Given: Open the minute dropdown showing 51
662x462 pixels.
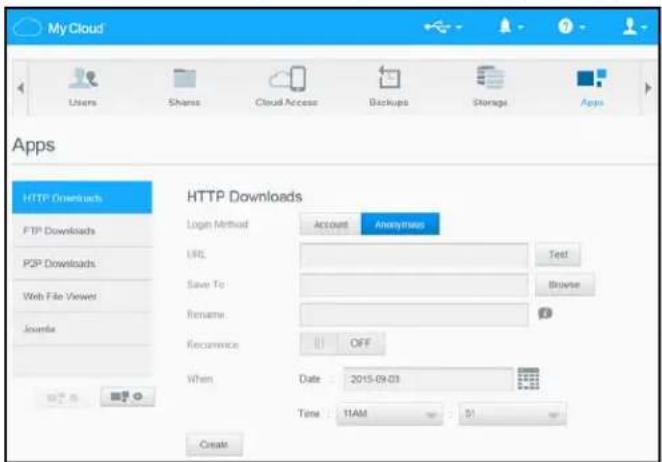Looking at the screenshot, I should (512, 414).
